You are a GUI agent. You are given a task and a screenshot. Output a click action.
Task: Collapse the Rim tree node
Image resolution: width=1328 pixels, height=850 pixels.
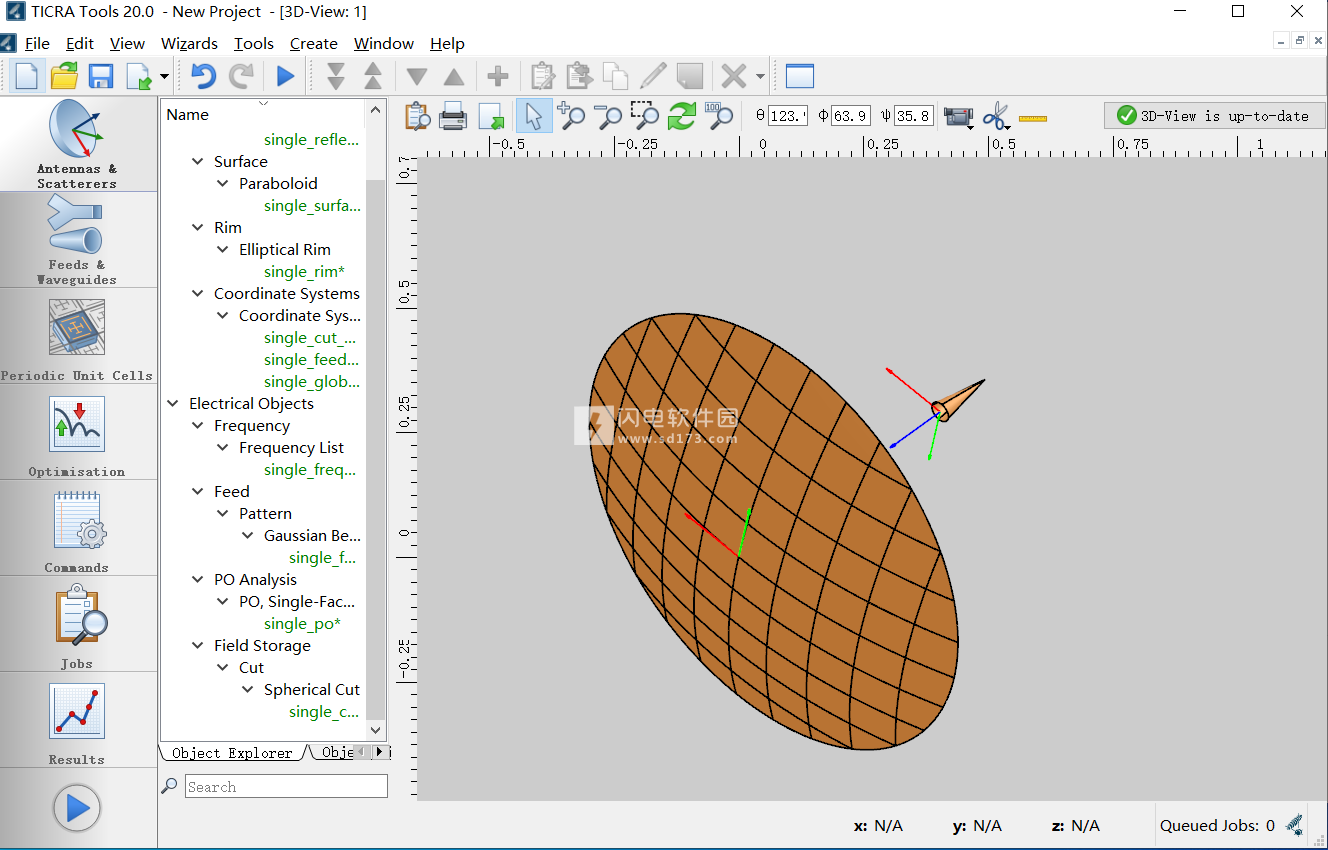pyautogui.click(x=198, y=227)
